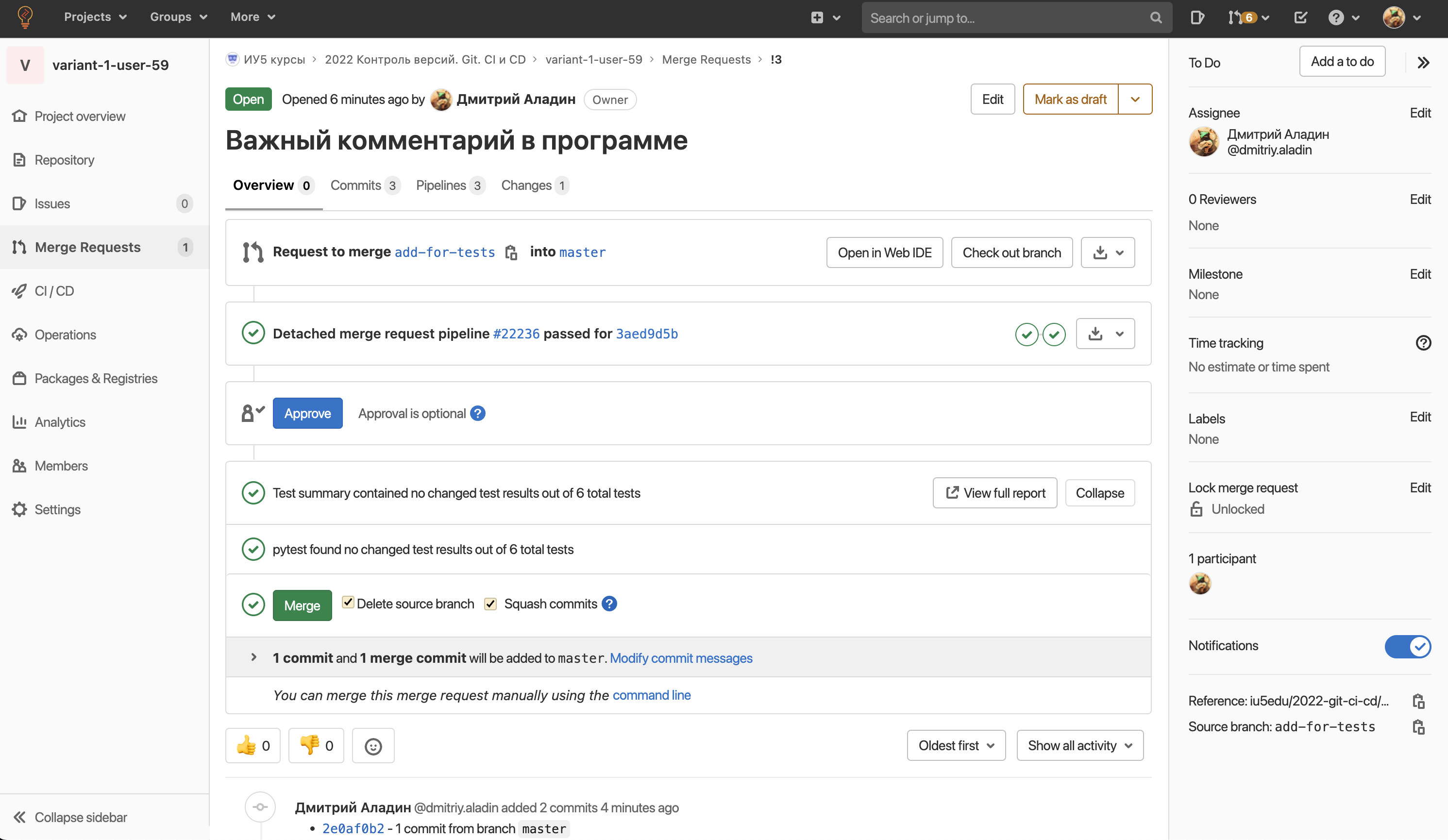Image resolution: width=1448 pixels, height=840 pixels.
Task: Uncheck Delete source branch
Action: [x=348, y=603]
